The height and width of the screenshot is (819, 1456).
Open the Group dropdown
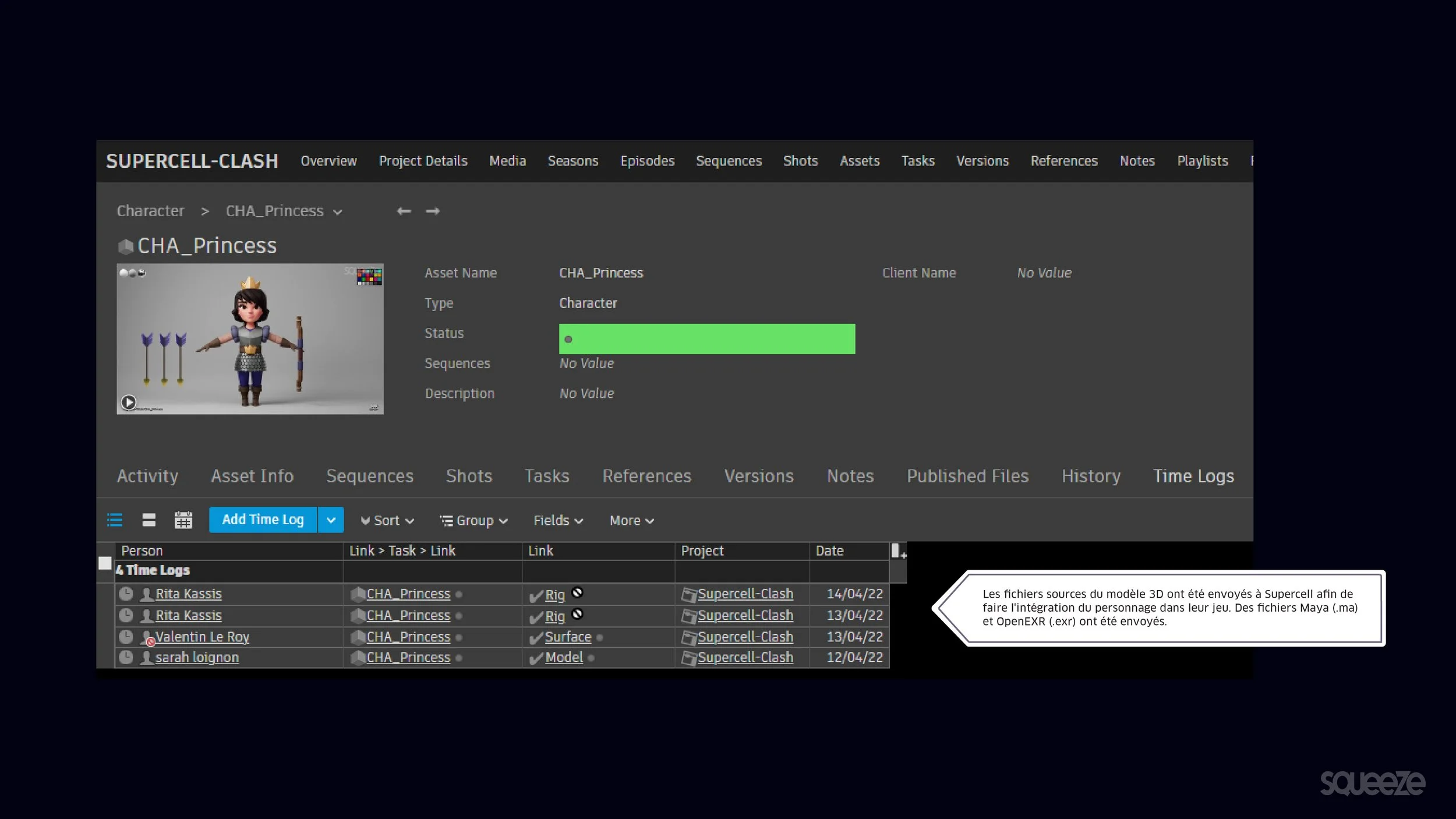[x=474, y=520]
